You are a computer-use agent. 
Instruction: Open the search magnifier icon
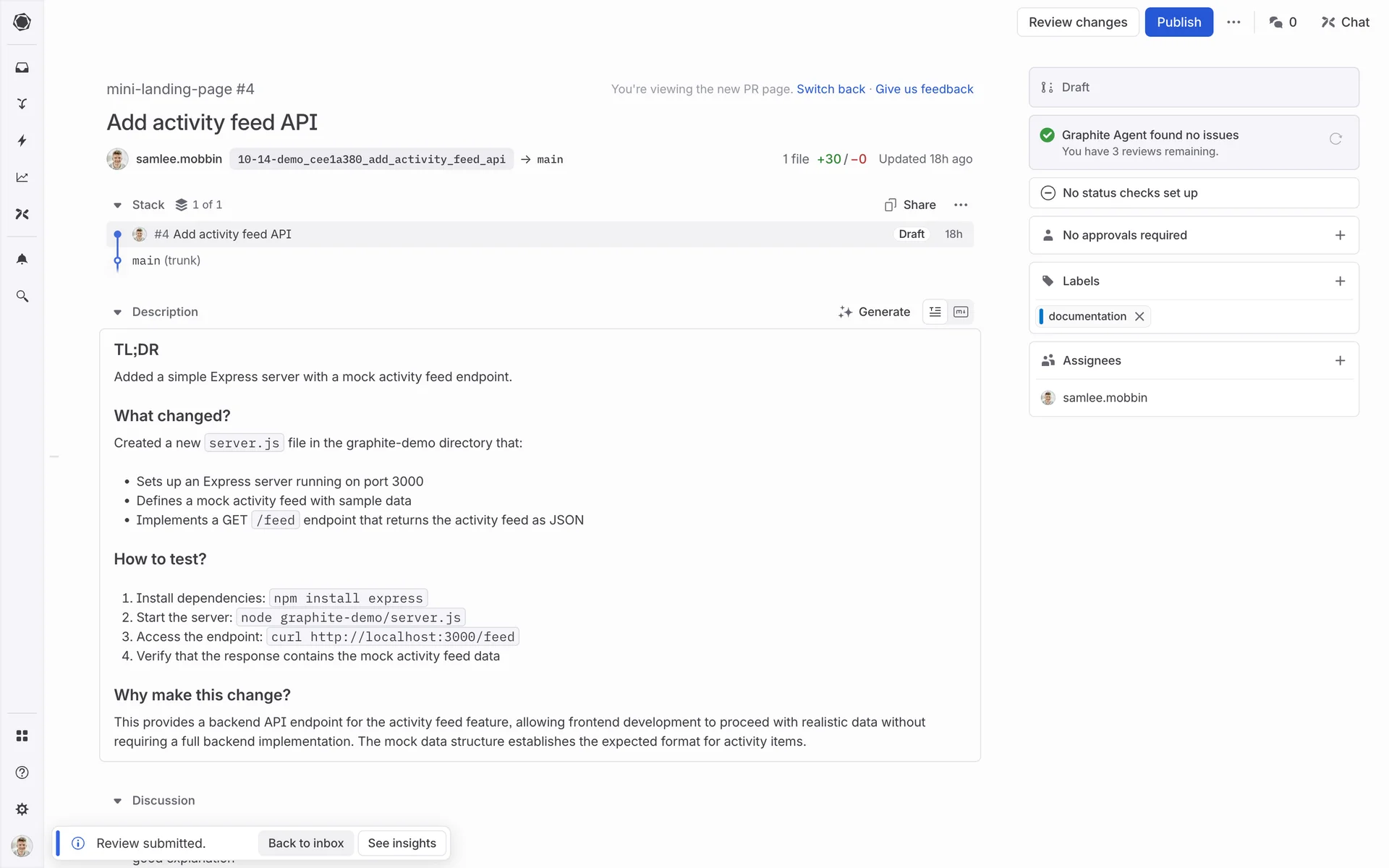click(22, 296)
